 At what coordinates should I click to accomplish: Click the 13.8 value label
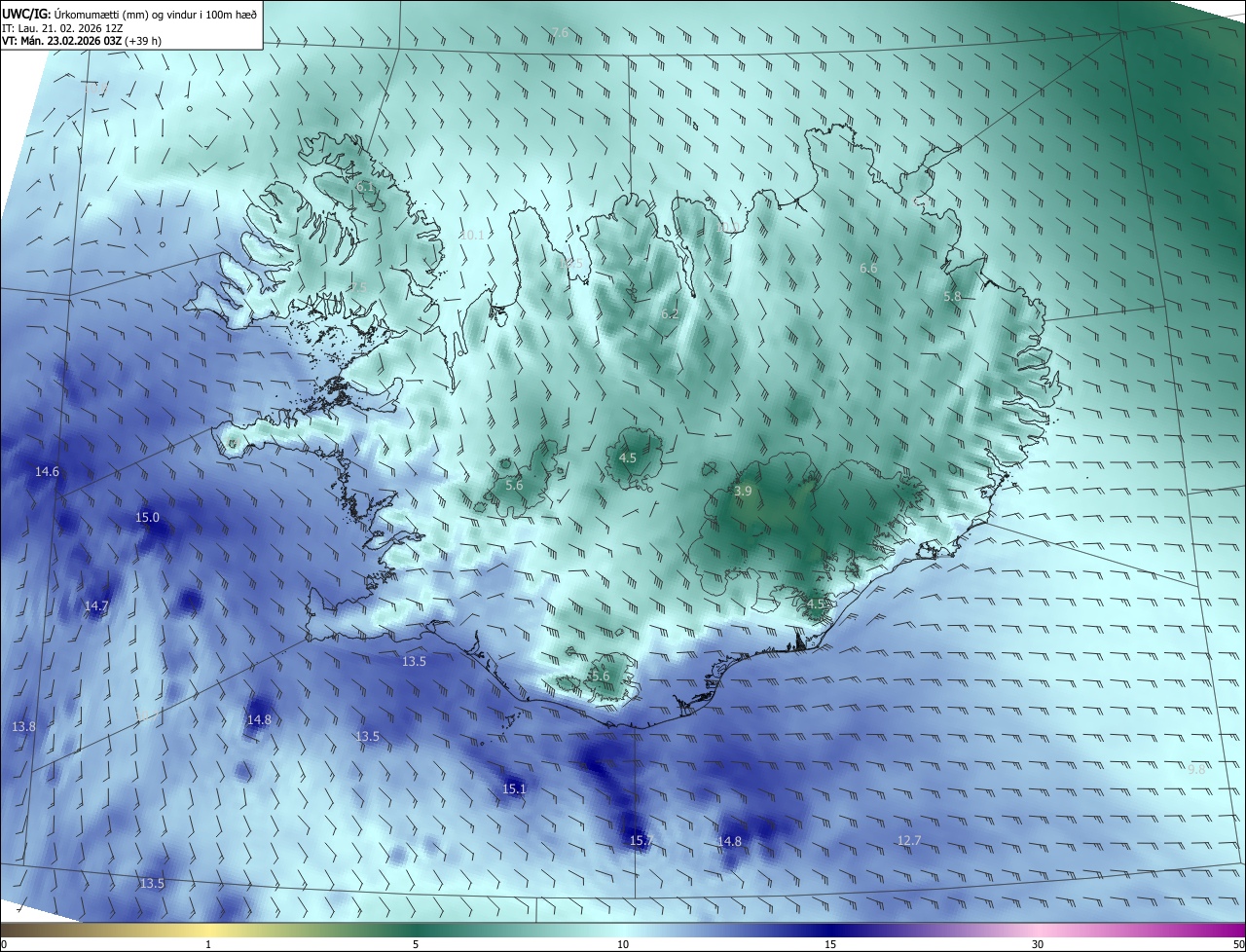(x=23, y=726)
